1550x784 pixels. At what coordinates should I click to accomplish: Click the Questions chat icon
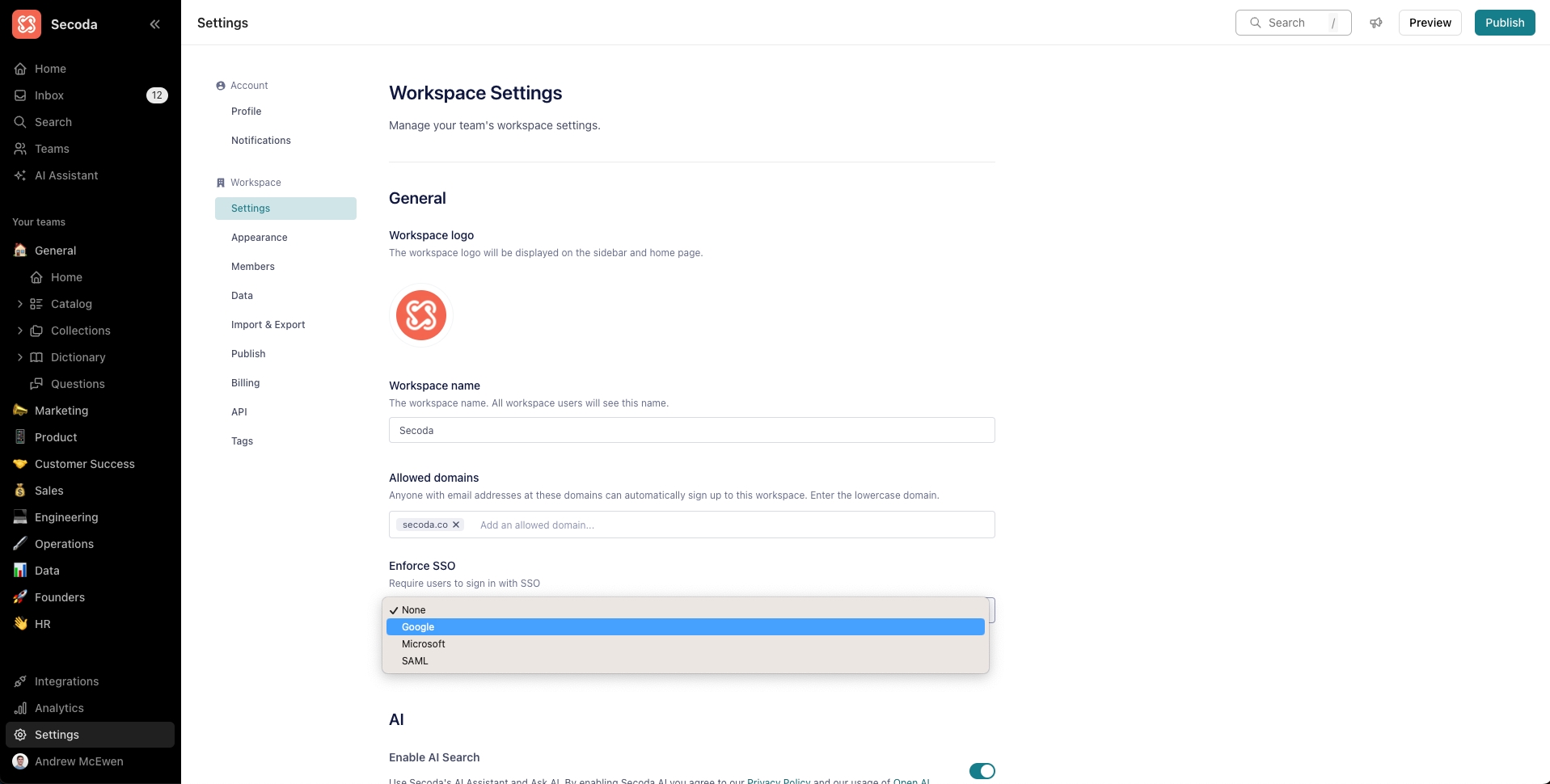pyautogui.click(x=36, y=384)
